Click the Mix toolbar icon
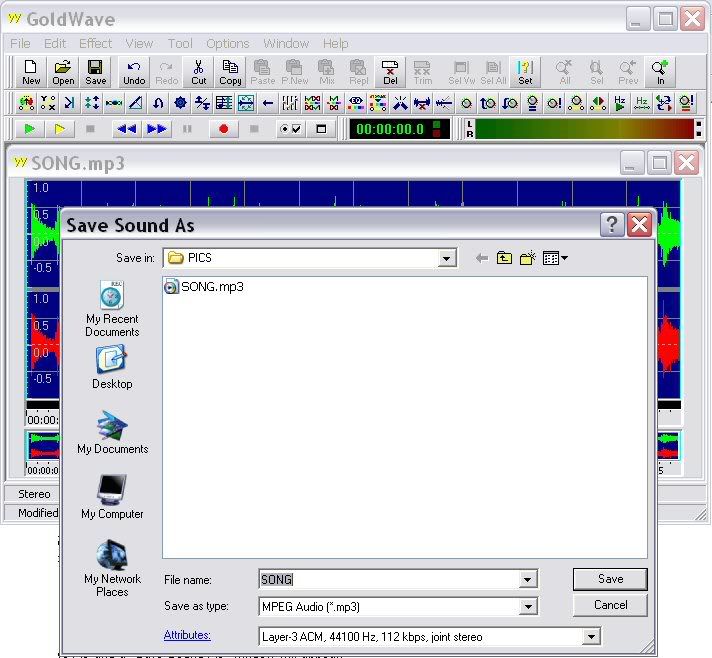 [x=326, y=72]
